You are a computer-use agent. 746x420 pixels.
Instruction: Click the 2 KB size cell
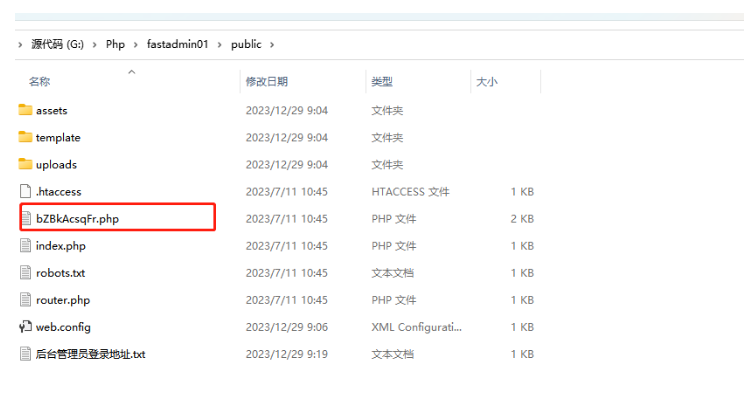click(522, 219)
